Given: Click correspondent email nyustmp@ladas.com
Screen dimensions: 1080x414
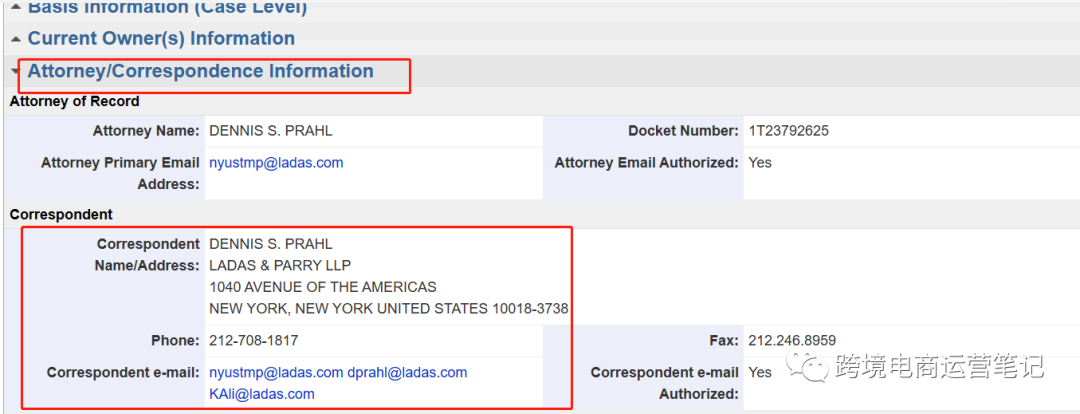Looking at the screenshot, I should coord(276,373).
